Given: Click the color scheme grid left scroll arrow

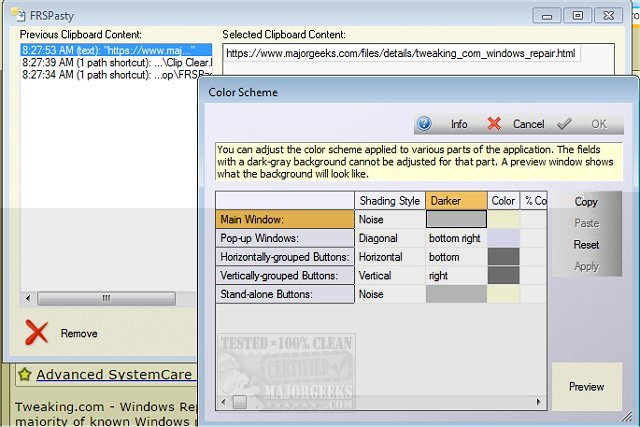Looking at the screenshot, I should pos(223,402).
